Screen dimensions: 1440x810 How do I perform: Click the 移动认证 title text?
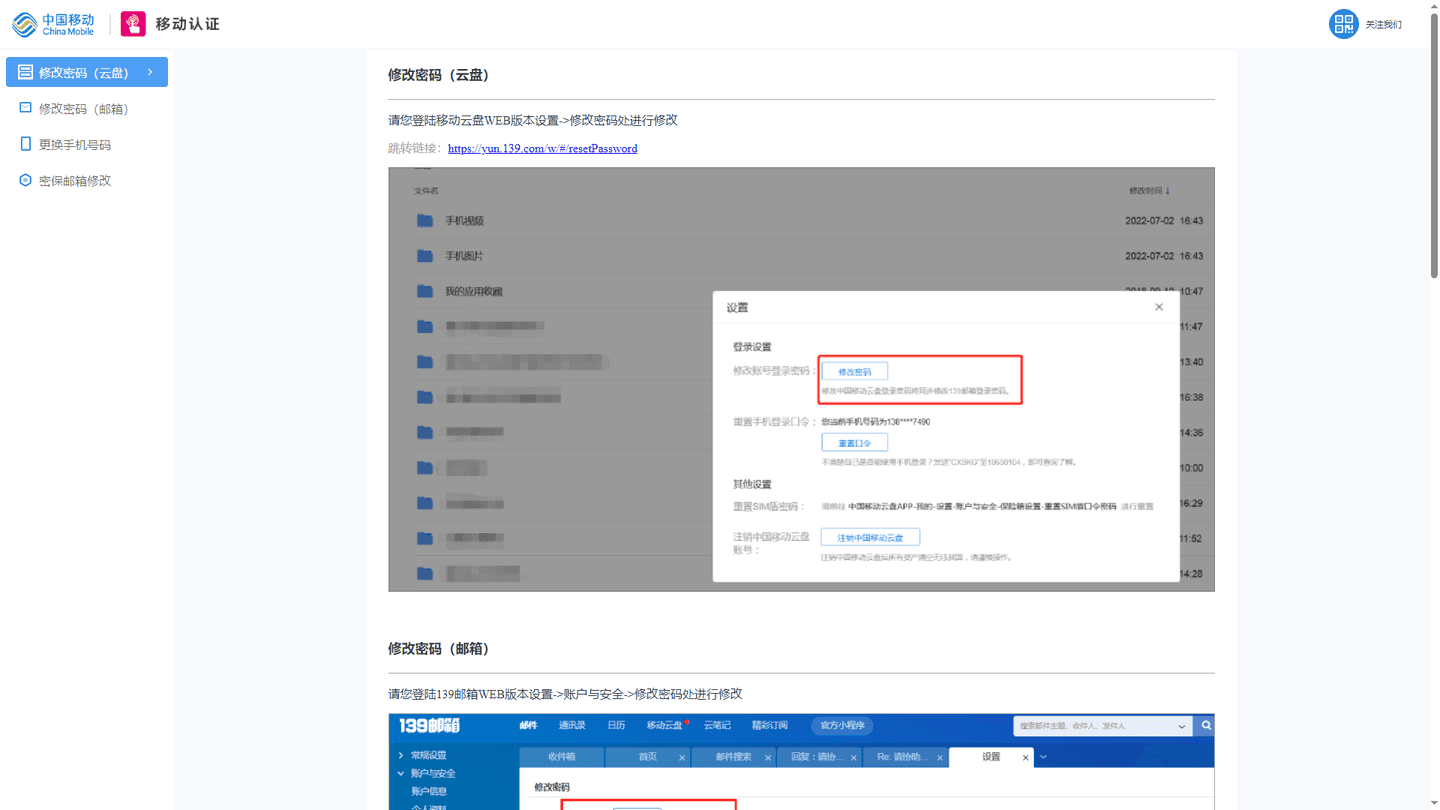(x=187, y=24)
